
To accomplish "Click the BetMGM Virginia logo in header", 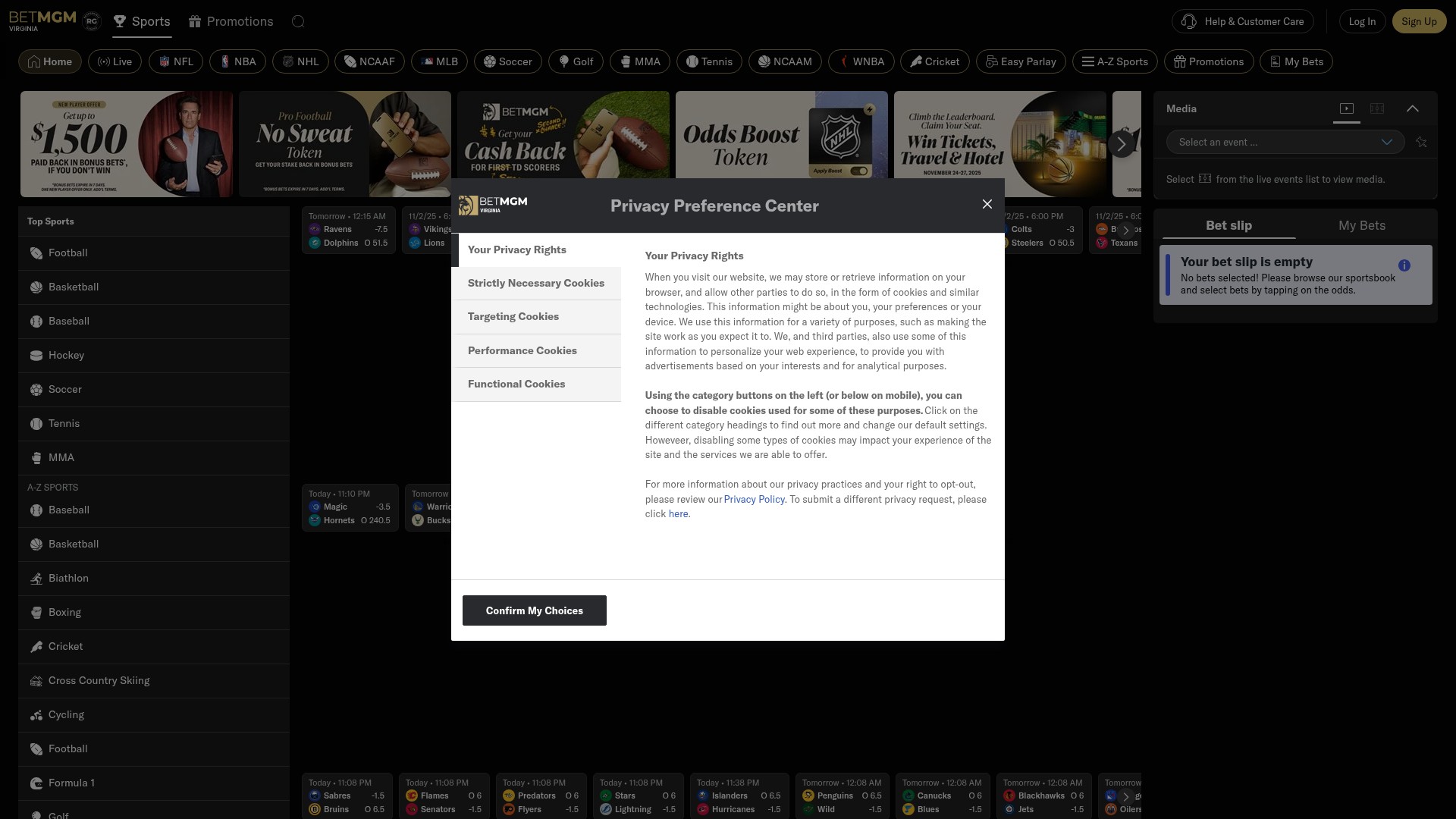I will click(x=42, y=20).
